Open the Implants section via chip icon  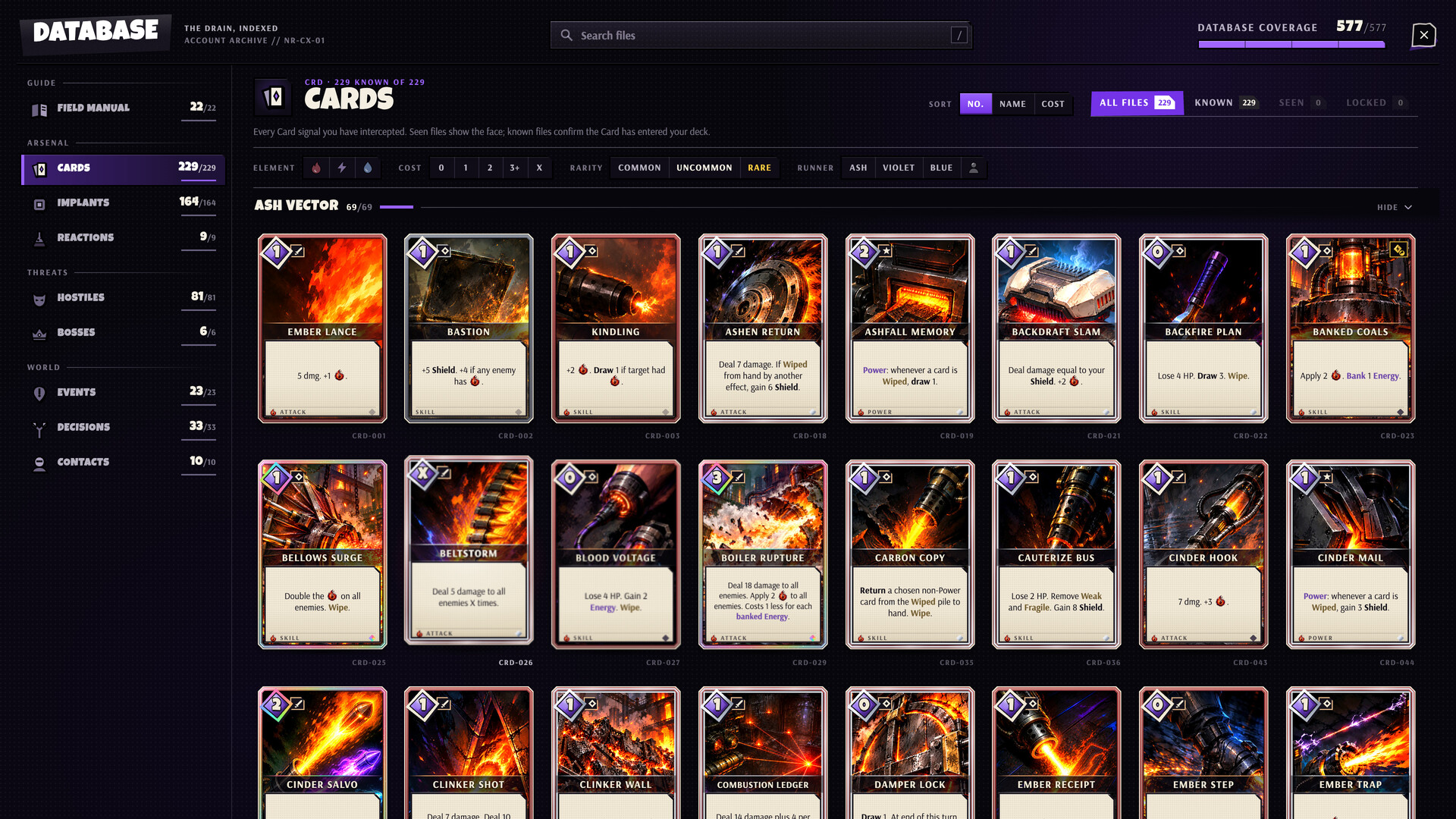tap(39, 204)
